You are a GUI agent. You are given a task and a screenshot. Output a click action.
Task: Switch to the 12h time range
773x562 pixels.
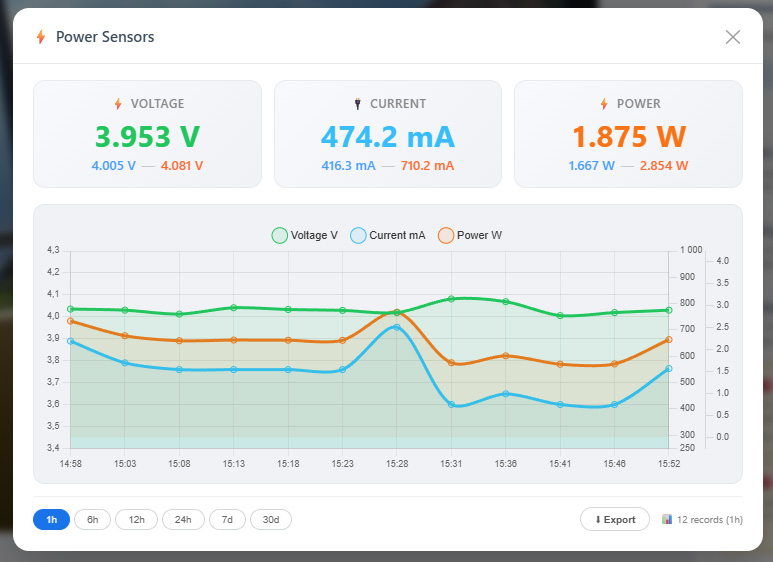pyautogui.click(x=137, y=520)
